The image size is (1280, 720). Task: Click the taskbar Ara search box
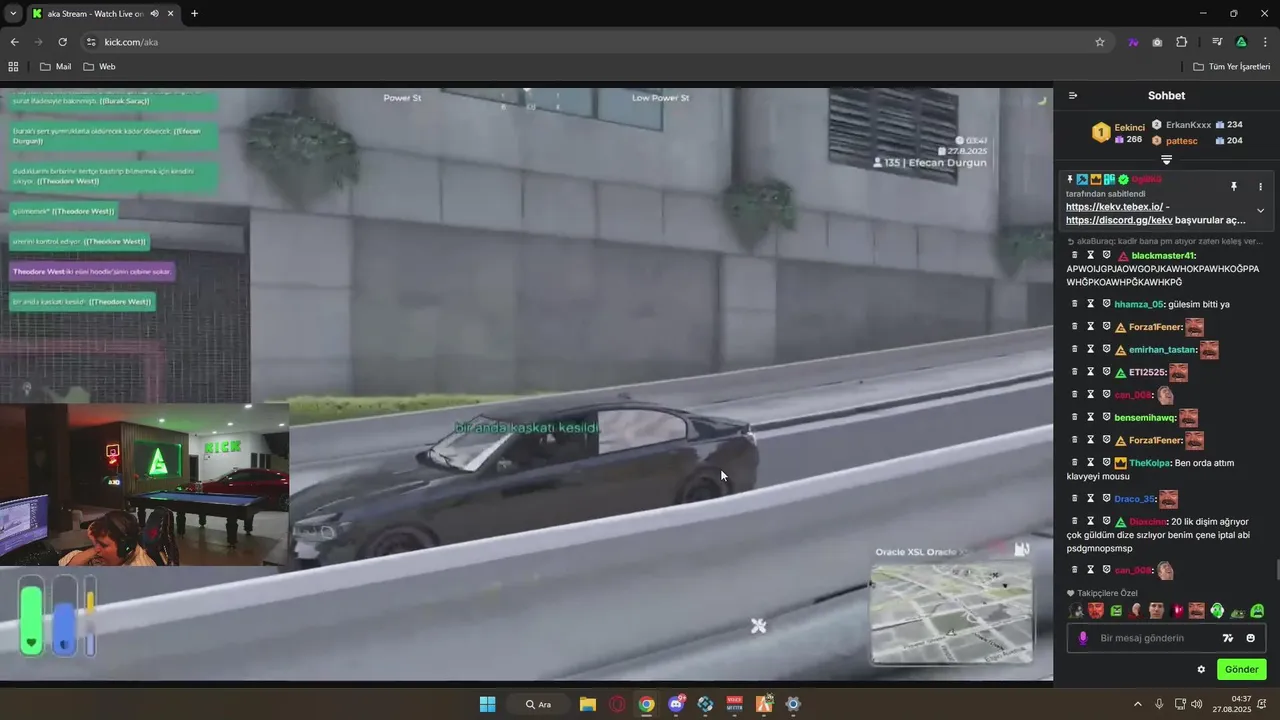pyautogui.click(x=540, y=704)
